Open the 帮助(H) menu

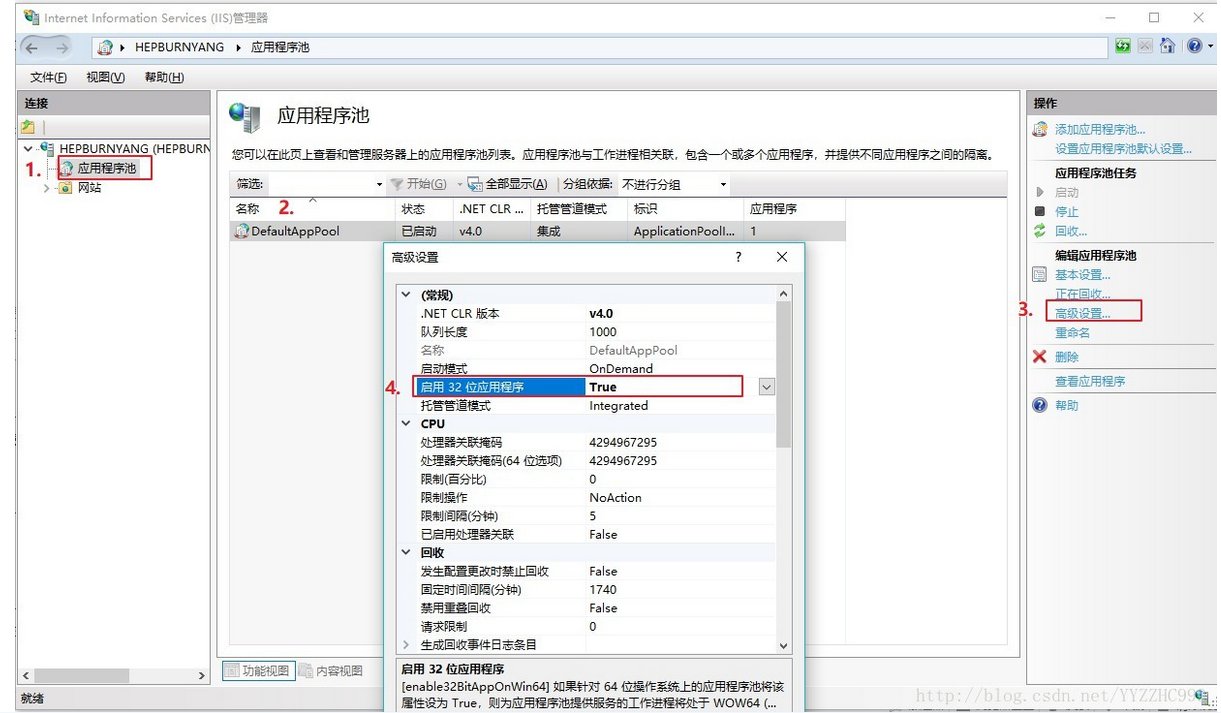click(164, 78)
